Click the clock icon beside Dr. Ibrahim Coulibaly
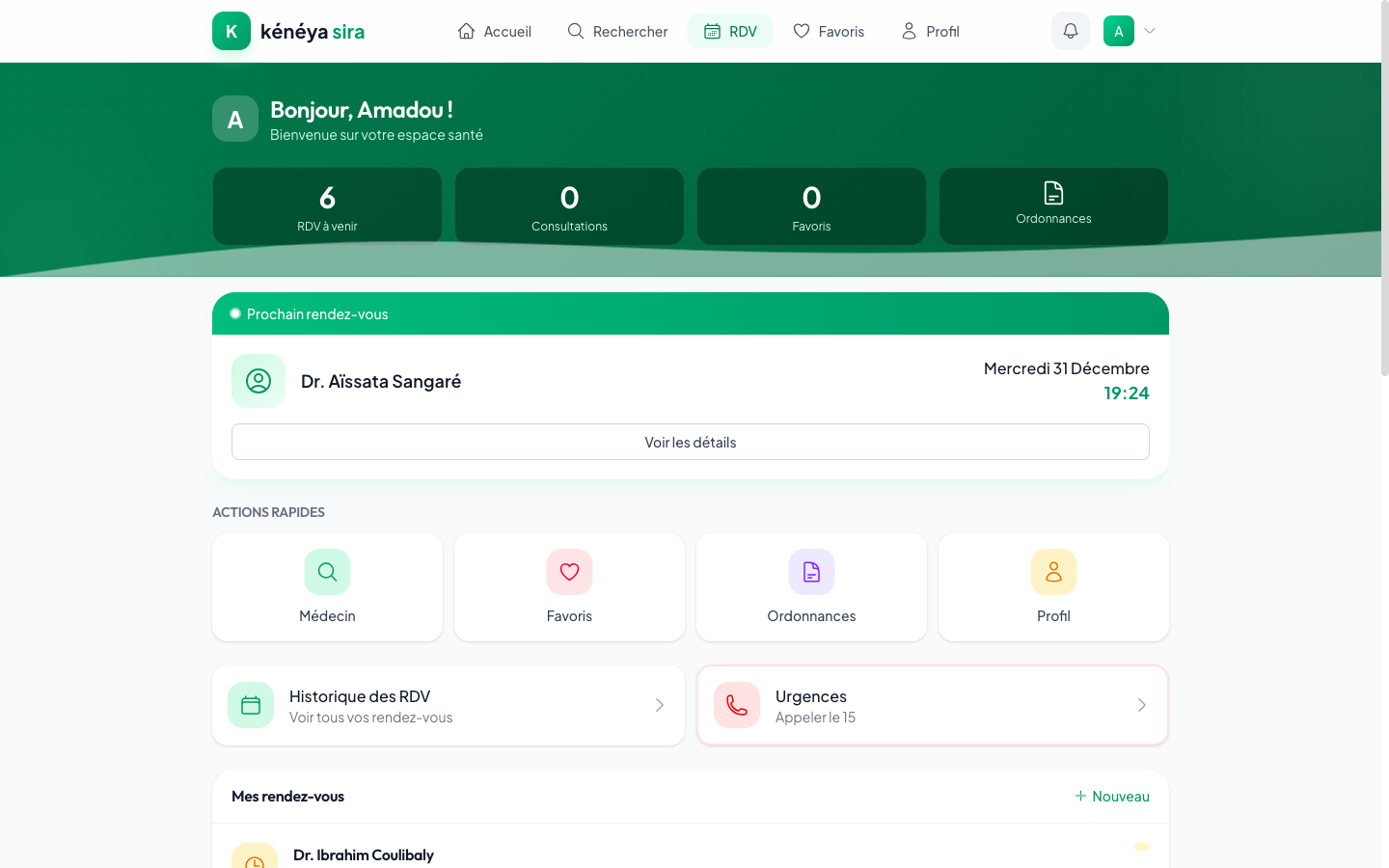The width and height of the screenshot is (1389, 868). pos(255,856)
